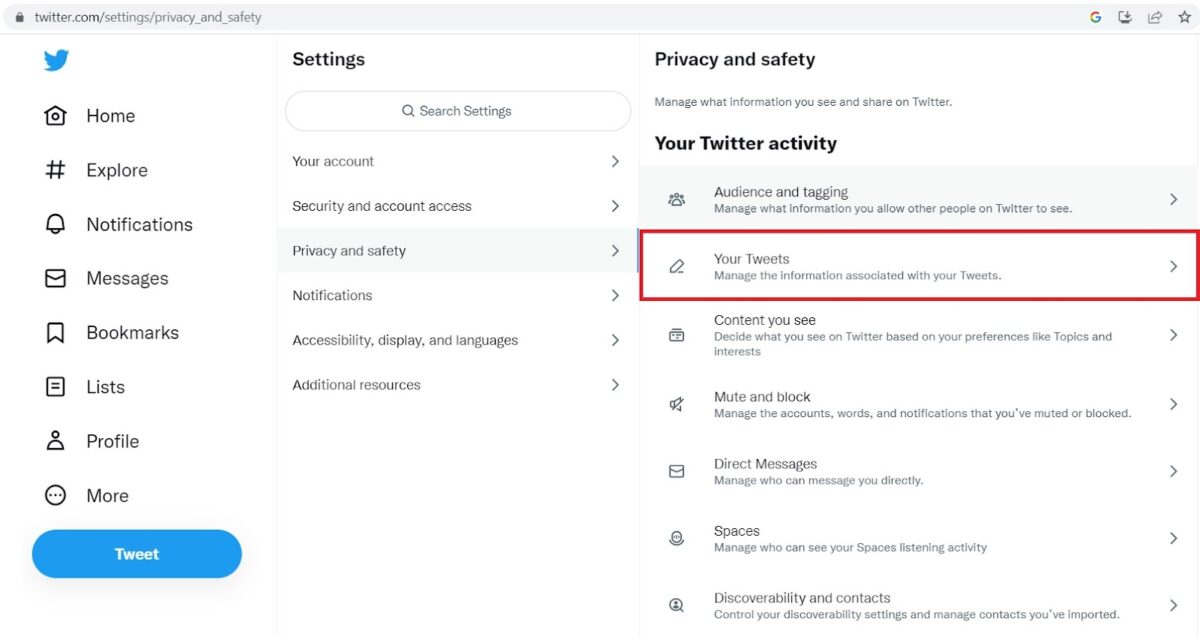Open Profile person icon in sidebar
This screenshot has width=1200, height=637.
click(x=56, y=441)
